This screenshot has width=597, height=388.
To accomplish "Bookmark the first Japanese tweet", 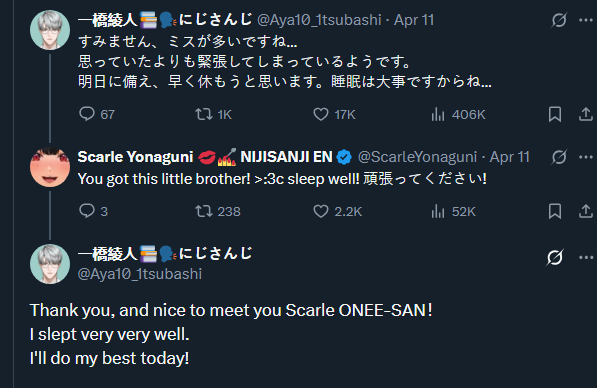I will [555, 114].
